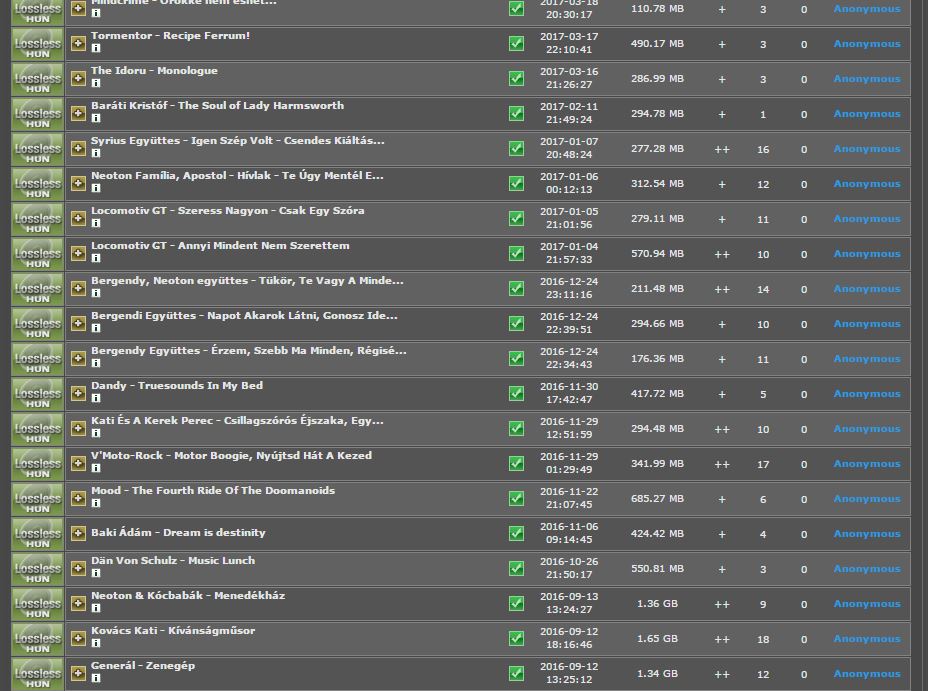Click the seeder count 18 for Kovács Kati

coord(763,639)
